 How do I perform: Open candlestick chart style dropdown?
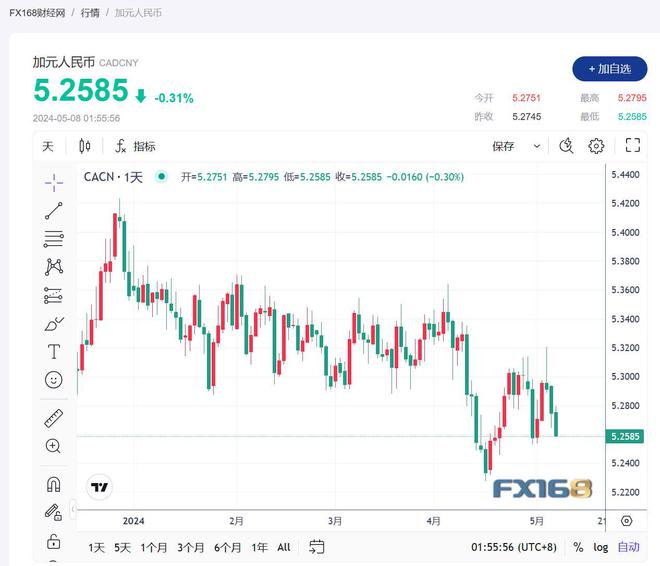(85, 146)
